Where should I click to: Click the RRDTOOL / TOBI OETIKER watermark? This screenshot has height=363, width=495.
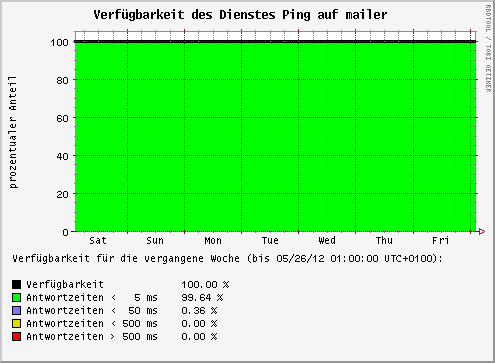[488, 49]
